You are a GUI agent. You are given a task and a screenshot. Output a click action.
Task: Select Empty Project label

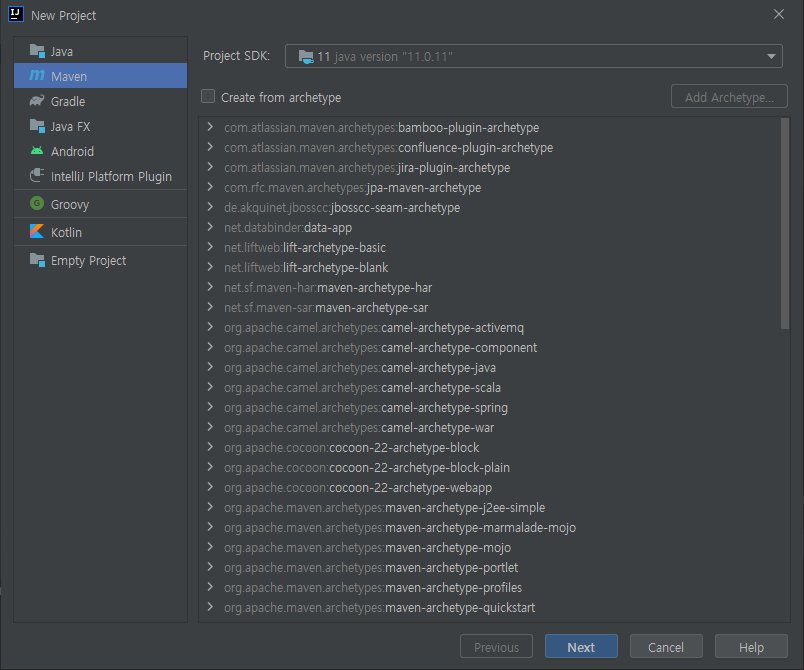(x=89, y=260)
